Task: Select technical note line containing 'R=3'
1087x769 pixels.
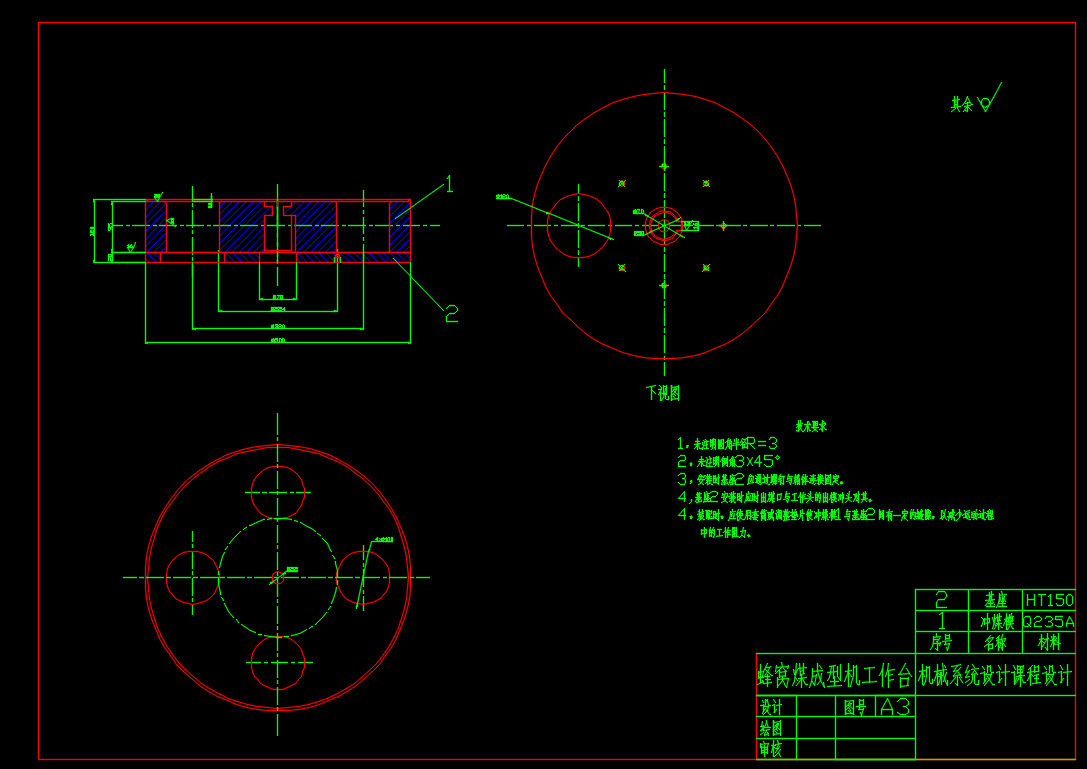Action: [x=727, y=444]
